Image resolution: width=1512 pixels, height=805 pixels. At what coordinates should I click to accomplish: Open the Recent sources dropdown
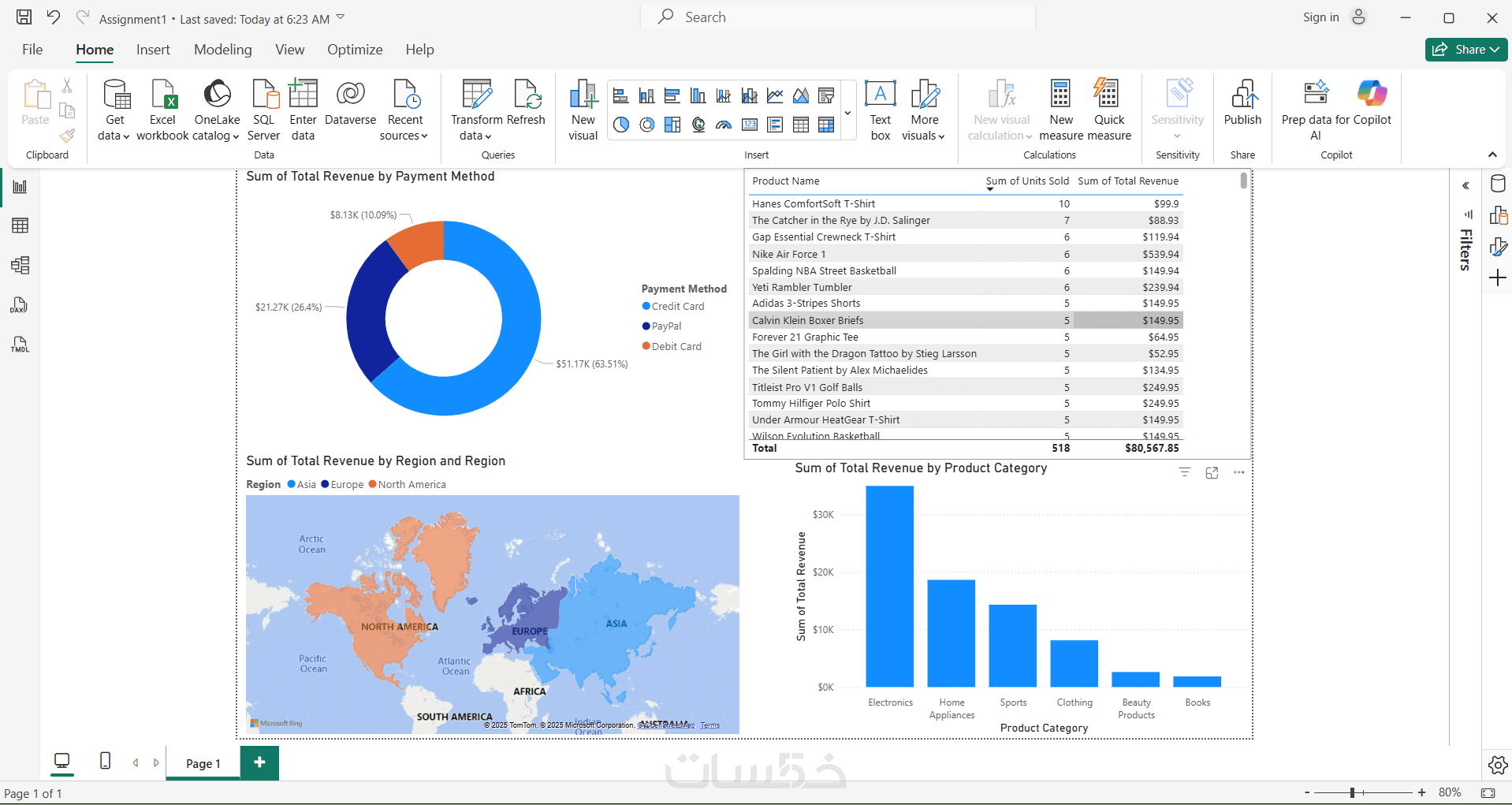tap(405, 110)
